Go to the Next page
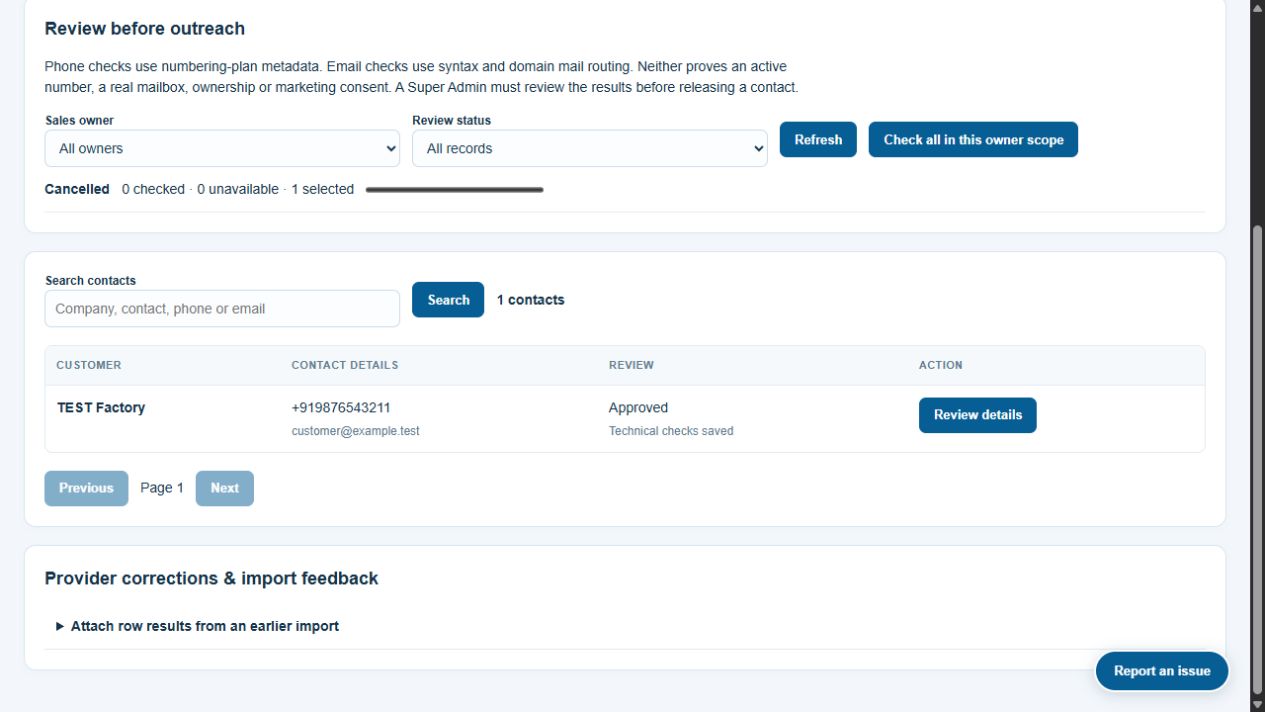The width and height of the screenshot is (1265, 712). point(225,488)
